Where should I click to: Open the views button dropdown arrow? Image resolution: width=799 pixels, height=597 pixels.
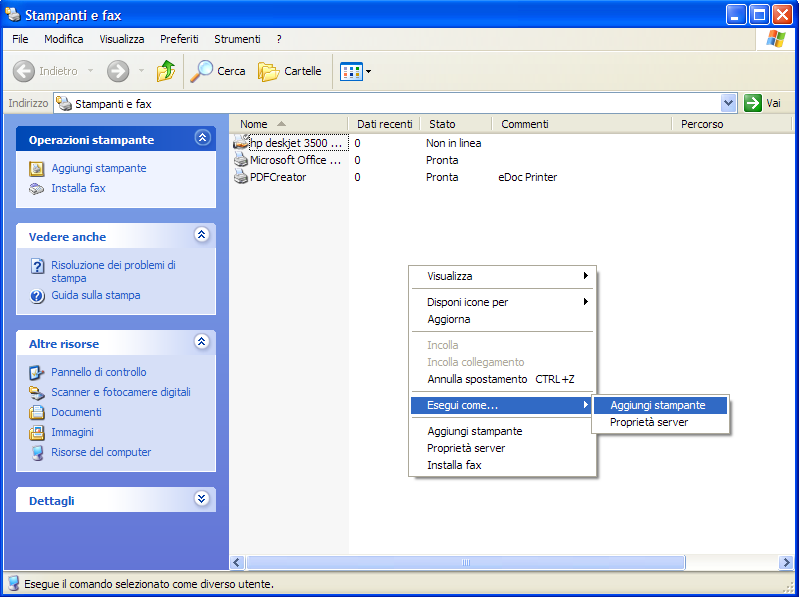coord(368,72)
